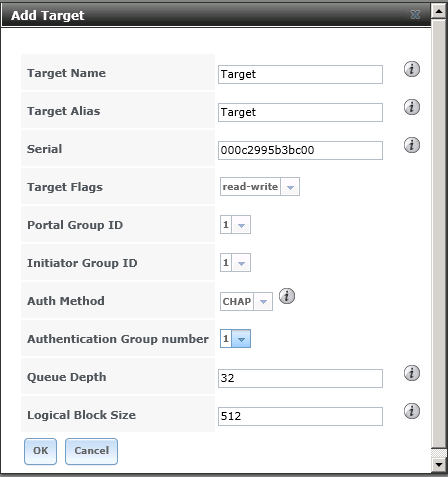Click the Queue Depth input box

pos(300,378)
